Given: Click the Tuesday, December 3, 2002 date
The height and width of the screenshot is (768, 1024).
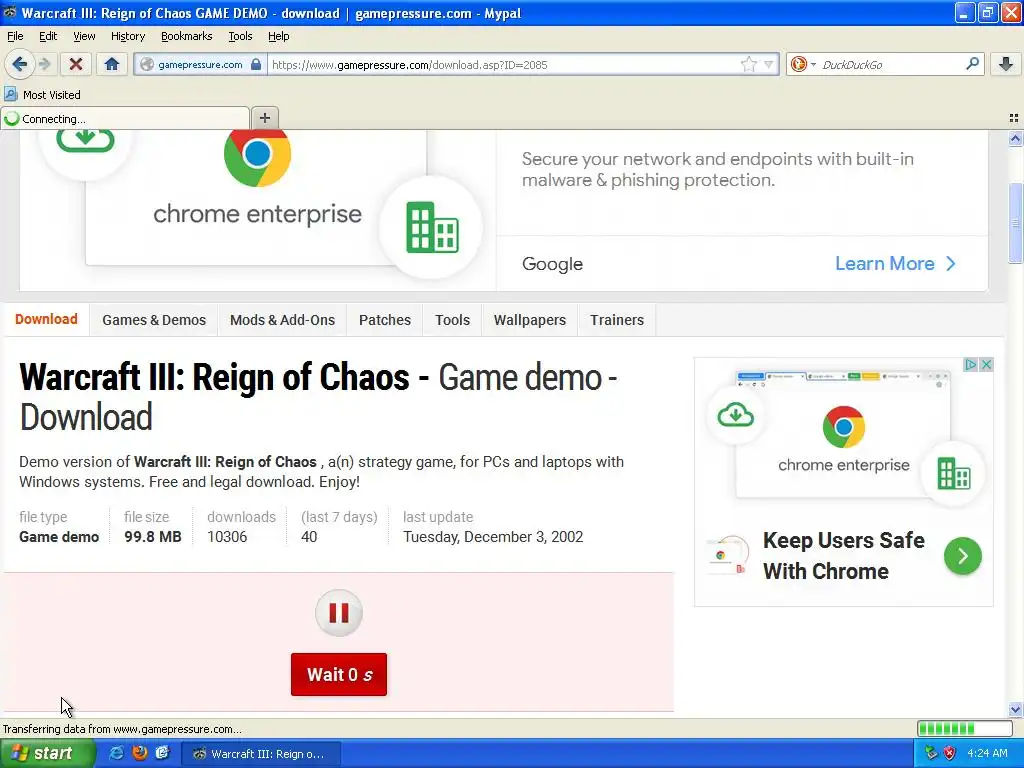Looking at the screenshot, I should tap(493, 537).
